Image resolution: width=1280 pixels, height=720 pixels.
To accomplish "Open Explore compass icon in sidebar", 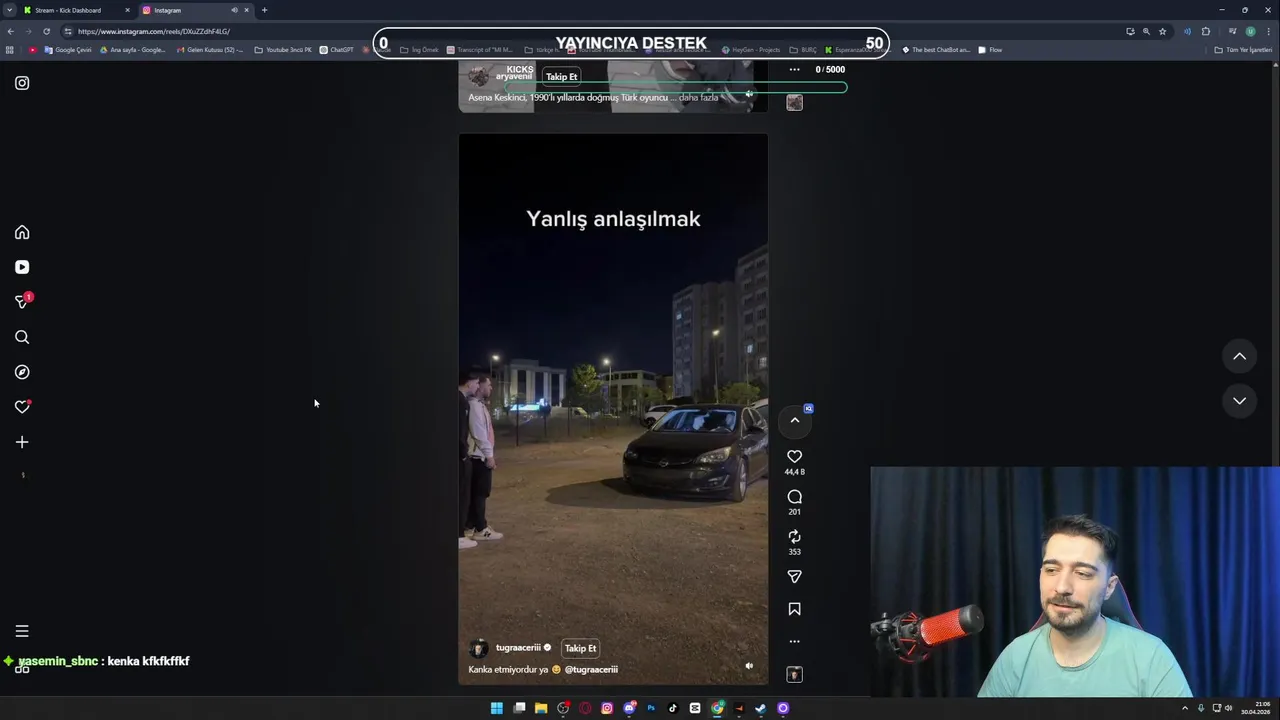I will (x=22, y=372).
